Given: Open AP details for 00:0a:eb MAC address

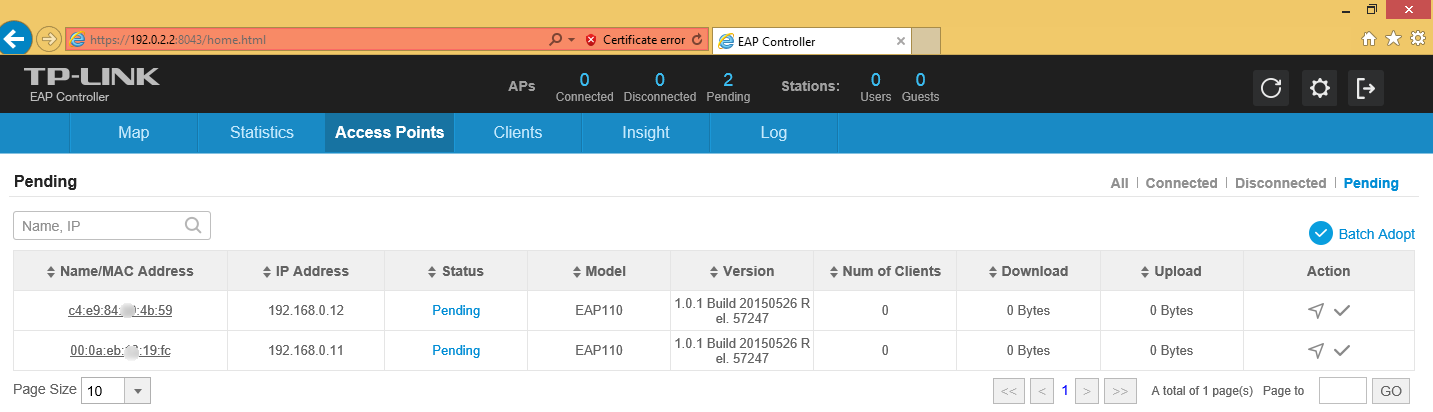Looking at the screenshot, I should click(120, 351).
